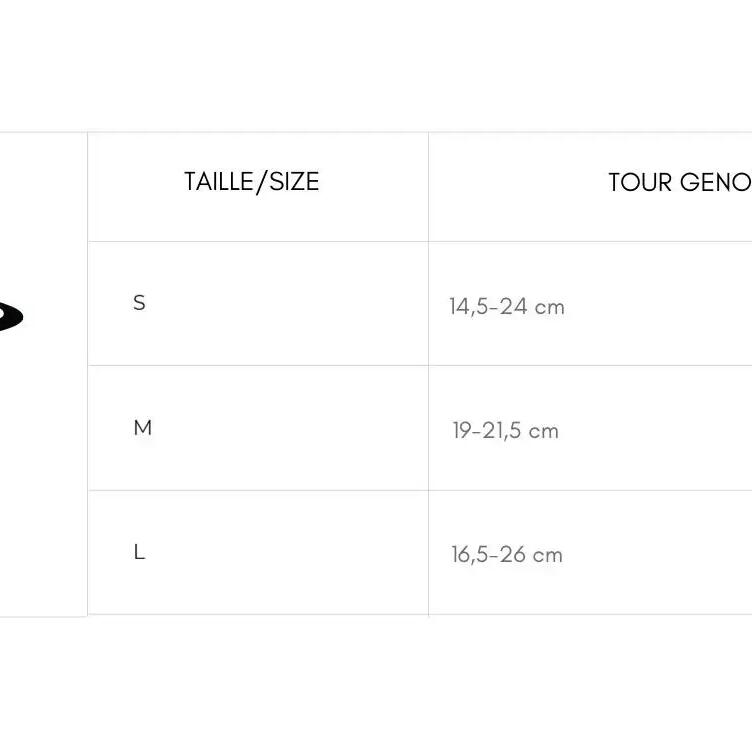Click the white area below the table
This screenshot has height=752, width=752.
click(376, 685)
